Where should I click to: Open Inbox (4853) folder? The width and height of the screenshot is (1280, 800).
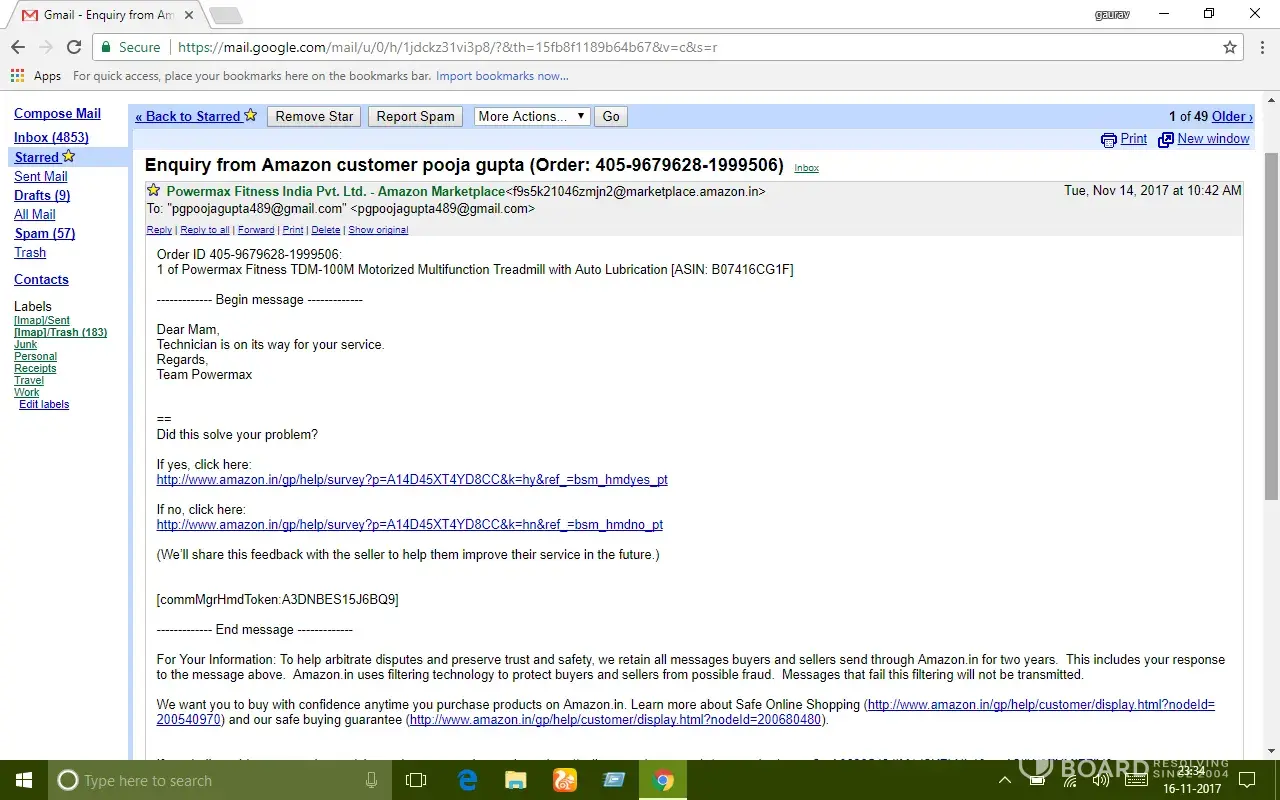click(x=51, y=137)
